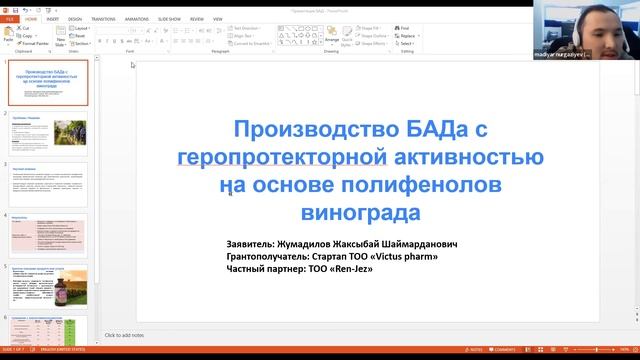Click the Numbering list button

coord(187,31)
